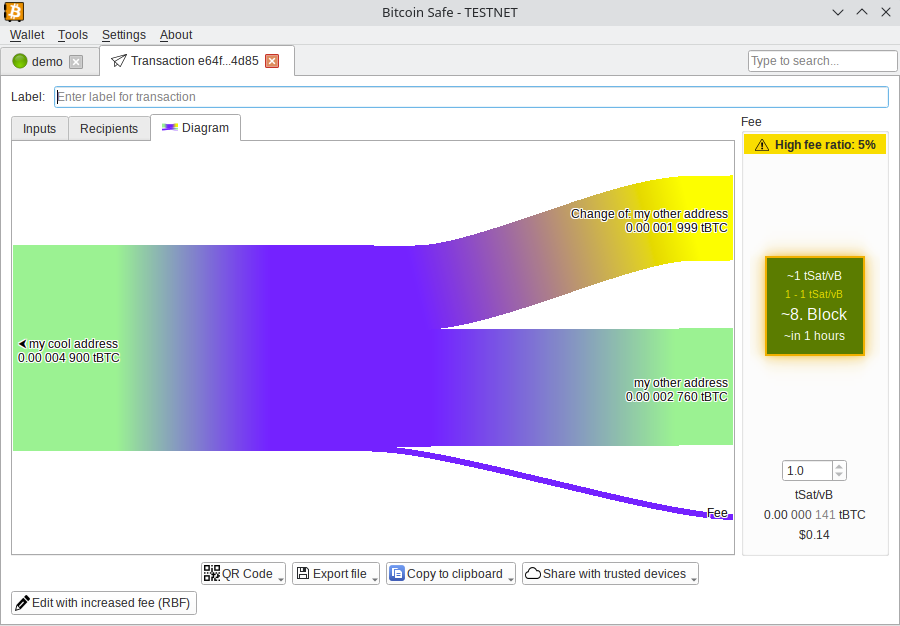Click Copy to clipboard button
The width and height of the screenshot is (900, 626).
tap(451, 573)
